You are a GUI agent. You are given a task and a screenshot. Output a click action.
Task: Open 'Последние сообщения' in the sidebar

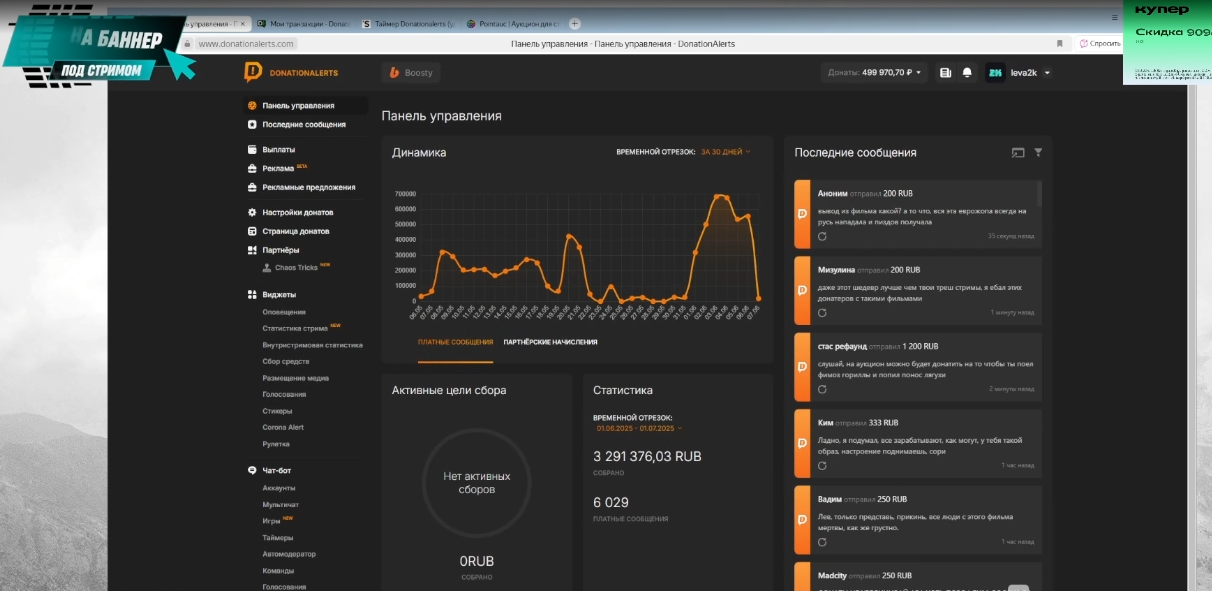click(x=304, y=124)
